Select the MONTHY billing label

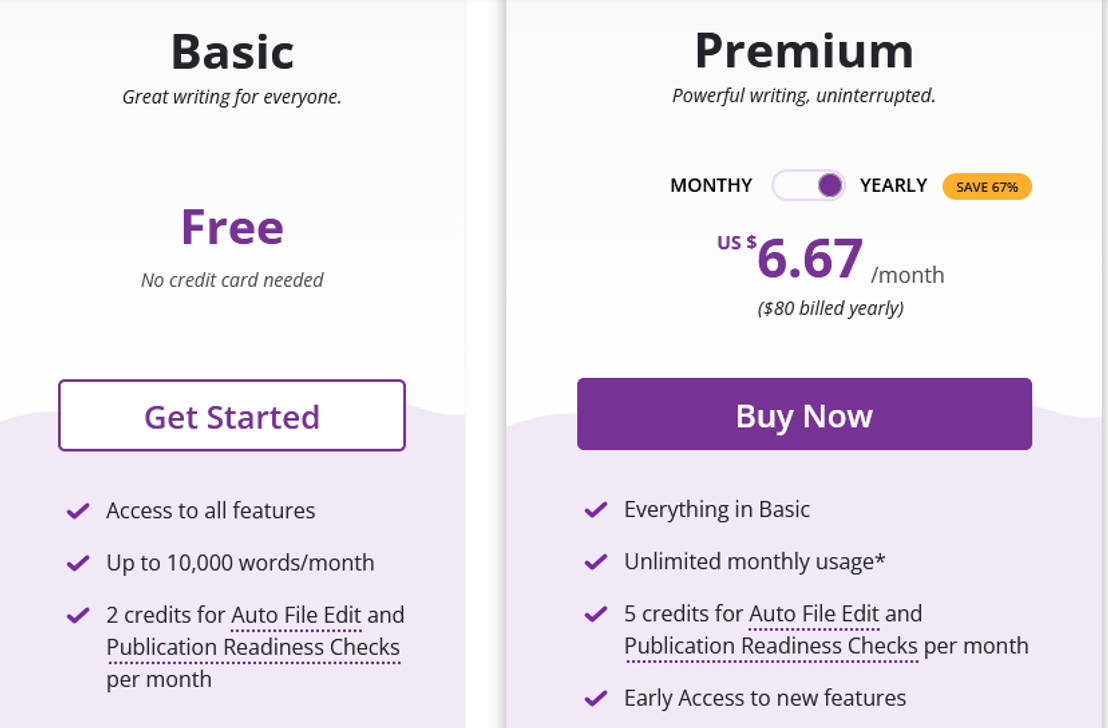pos(711,186)
